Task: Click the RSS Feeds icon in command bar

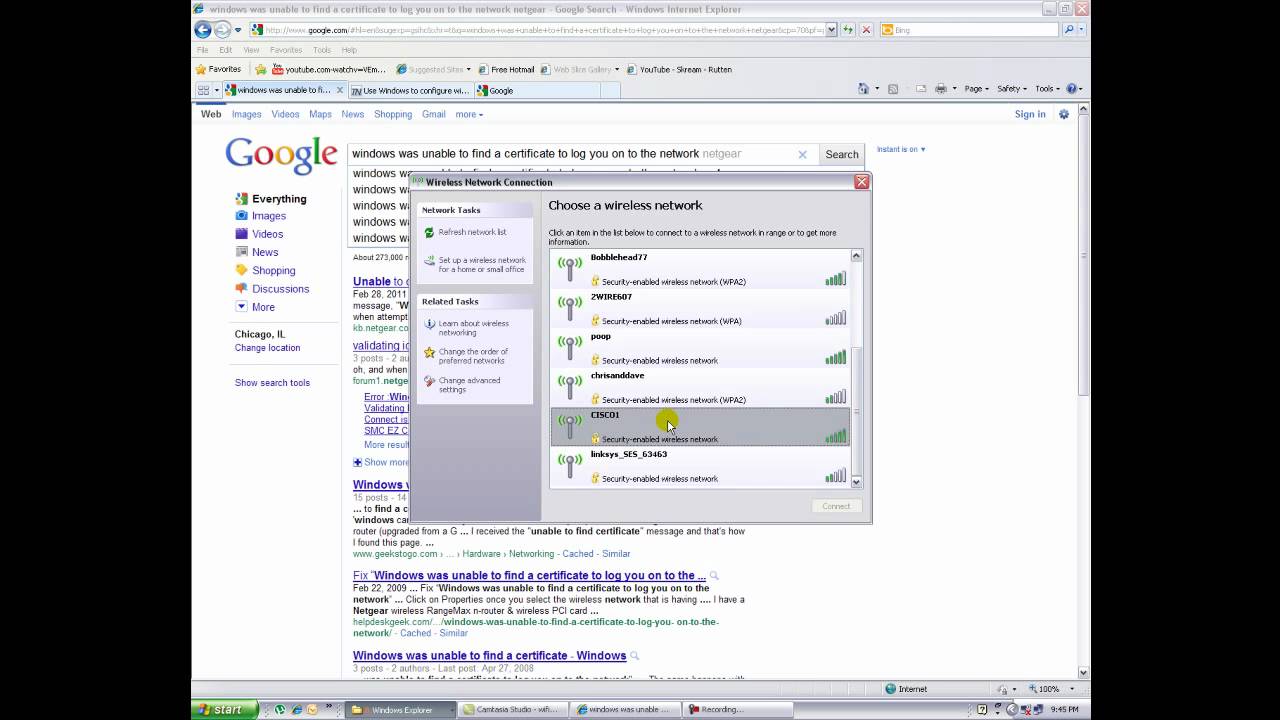Action: (x=893, y=89)
